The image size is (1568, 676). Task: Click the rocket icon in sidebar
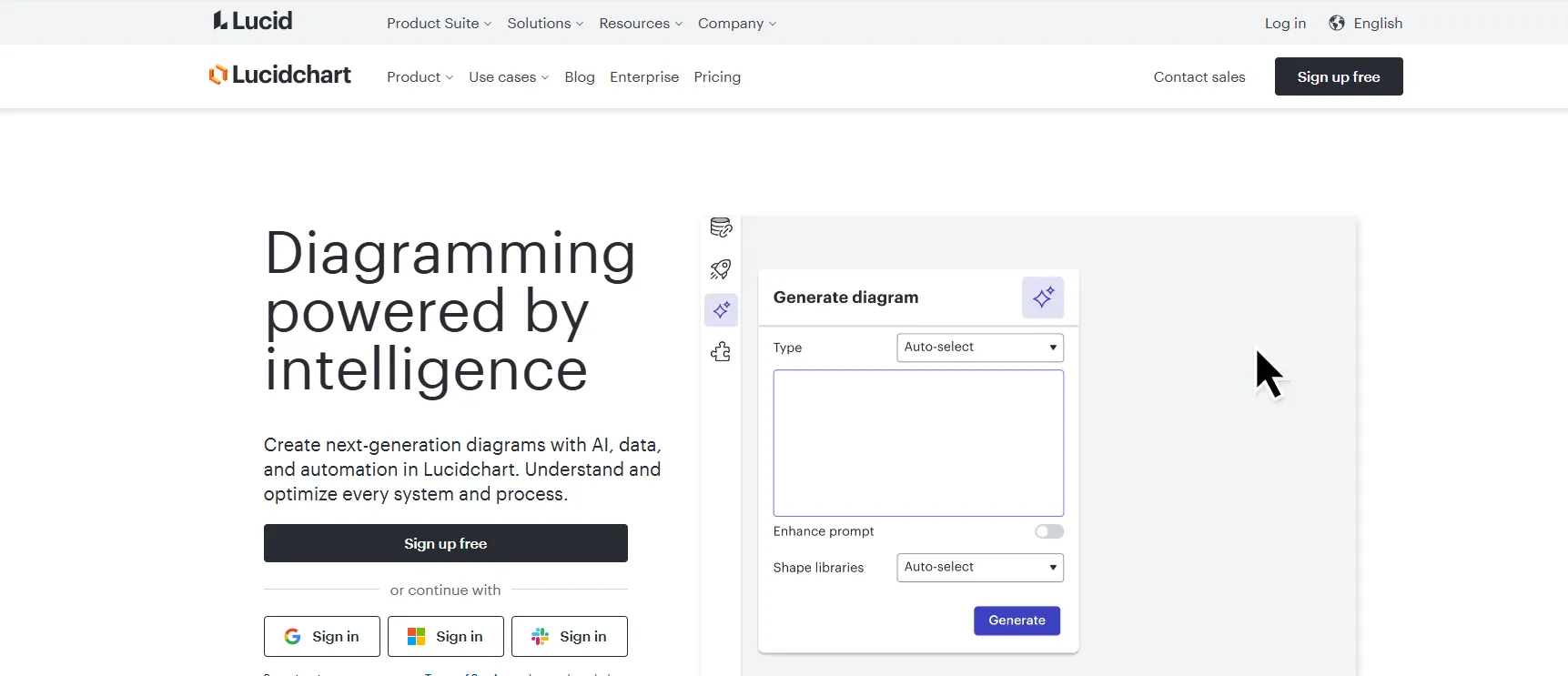[721, 269]
